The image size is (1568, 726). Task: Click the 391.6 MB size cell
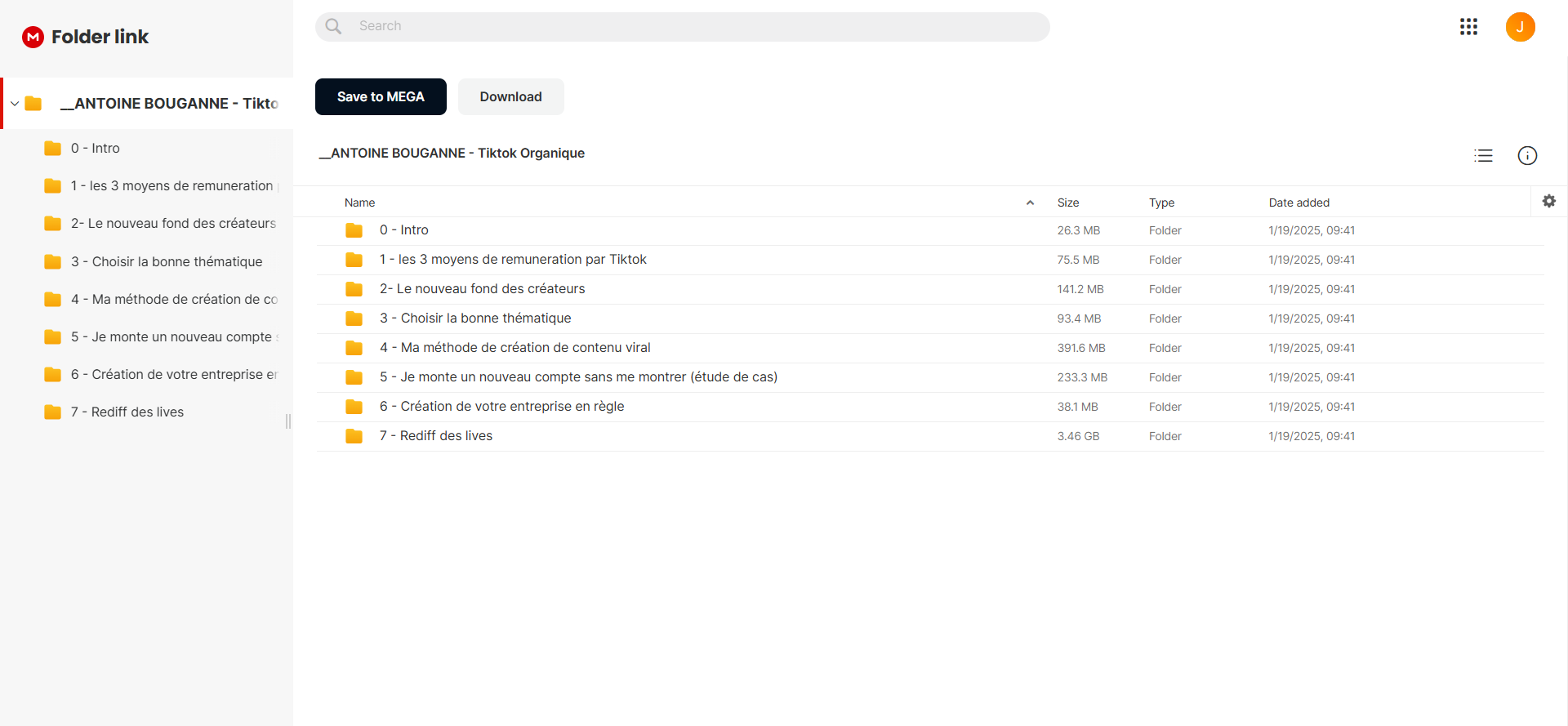pos(1081,348)
